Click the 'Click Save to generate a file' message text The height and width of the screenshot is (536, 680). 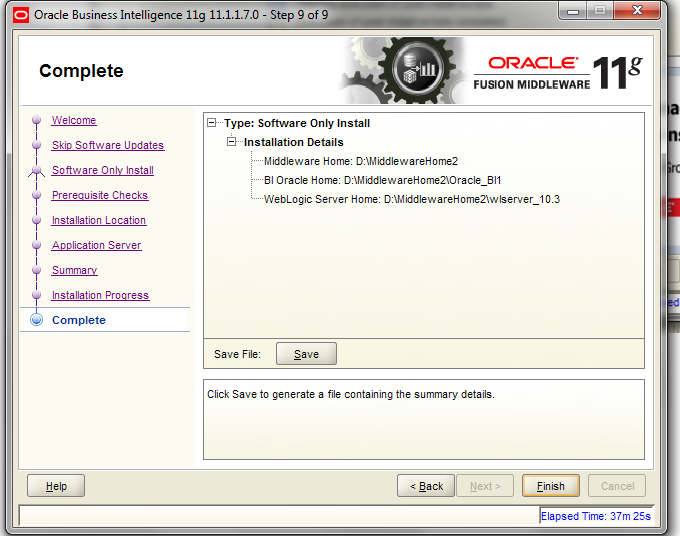[x=351, y=394]
